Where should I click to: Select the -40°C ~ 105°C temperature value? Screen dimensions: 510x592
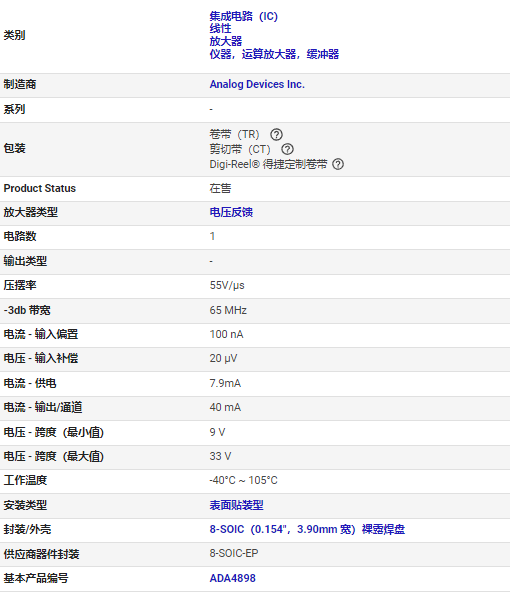coord(243,480)
